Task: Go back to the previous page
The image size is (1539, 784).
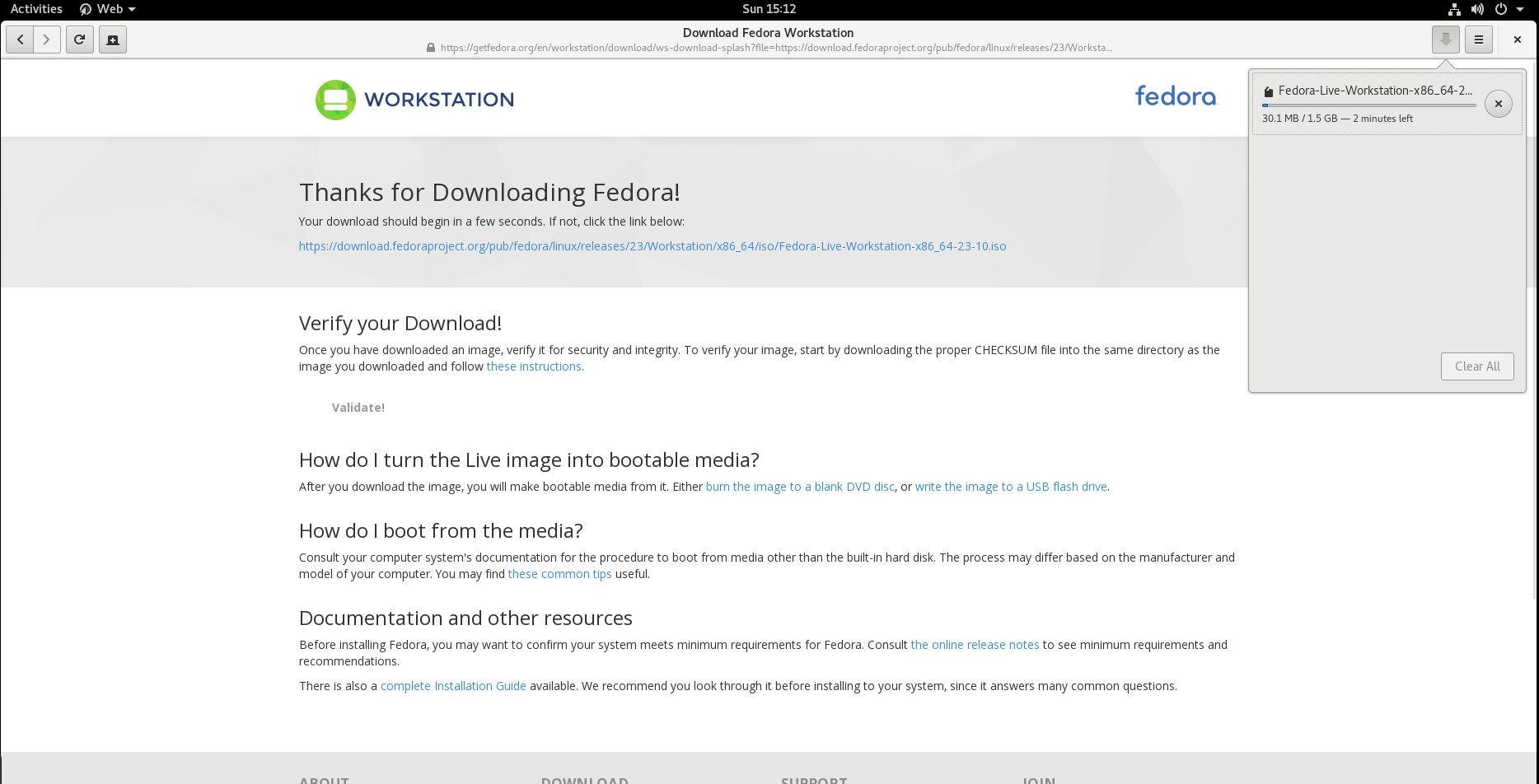Action: 20,40
